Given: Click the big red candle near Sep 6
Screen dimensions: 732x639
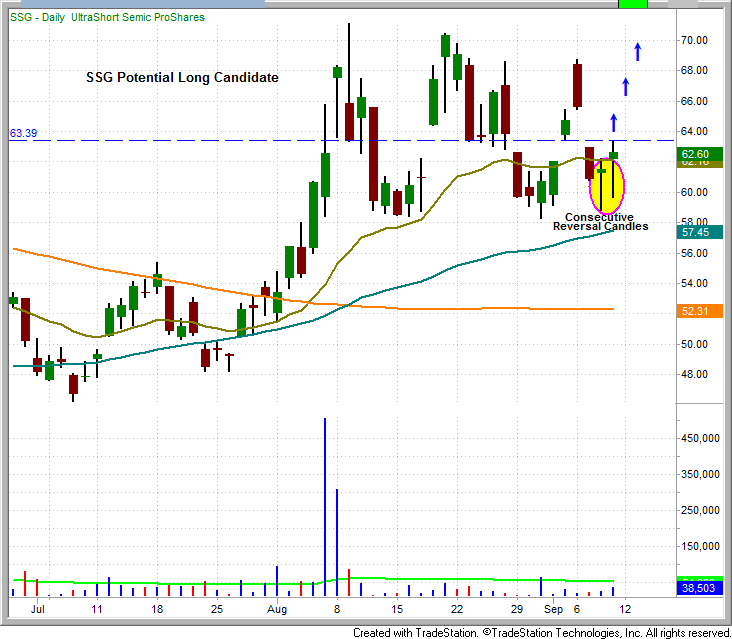Looking at the screenshot, I should pos(577,85).
